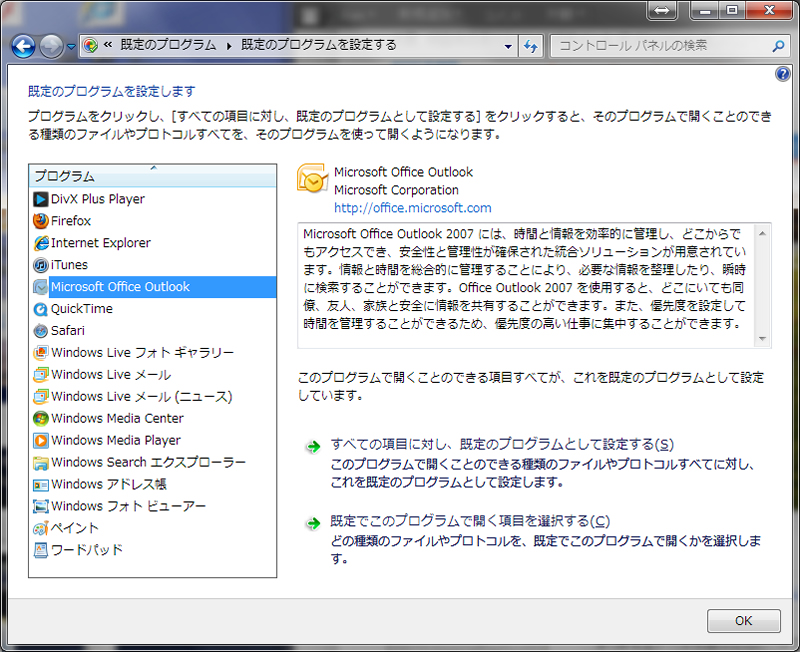Select Microsoft Office Outlook list row
Viewport: 800px width, 652px height.
[x=153, y=287]
